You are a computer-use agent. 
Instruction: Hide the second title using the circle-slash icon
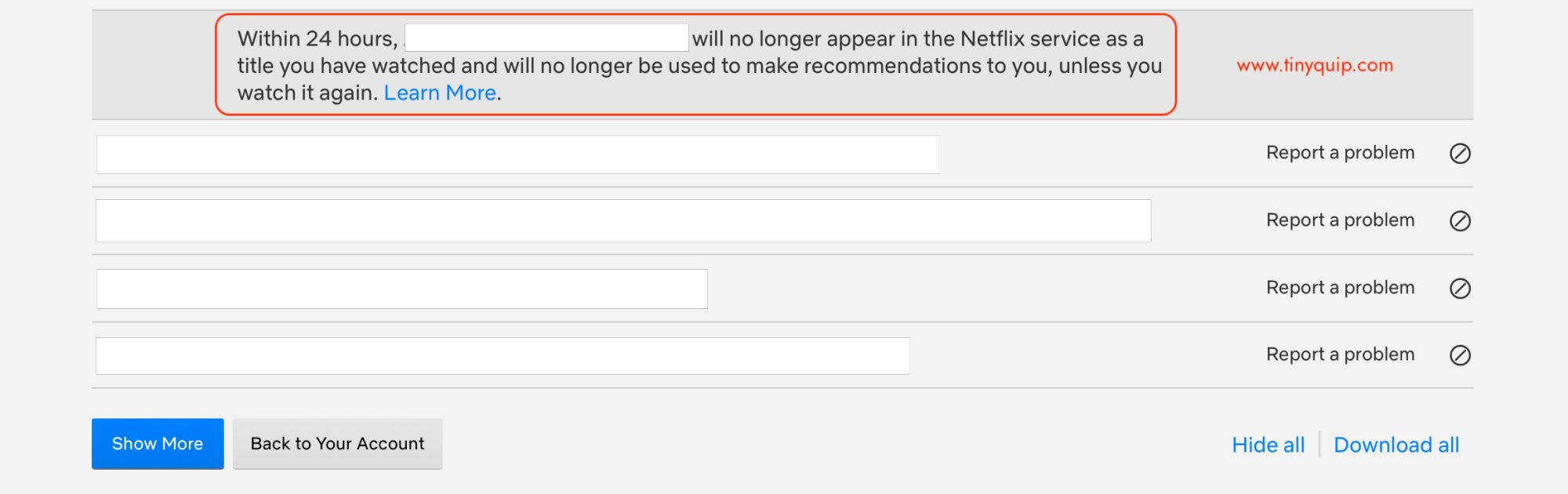coord(1460,221)
